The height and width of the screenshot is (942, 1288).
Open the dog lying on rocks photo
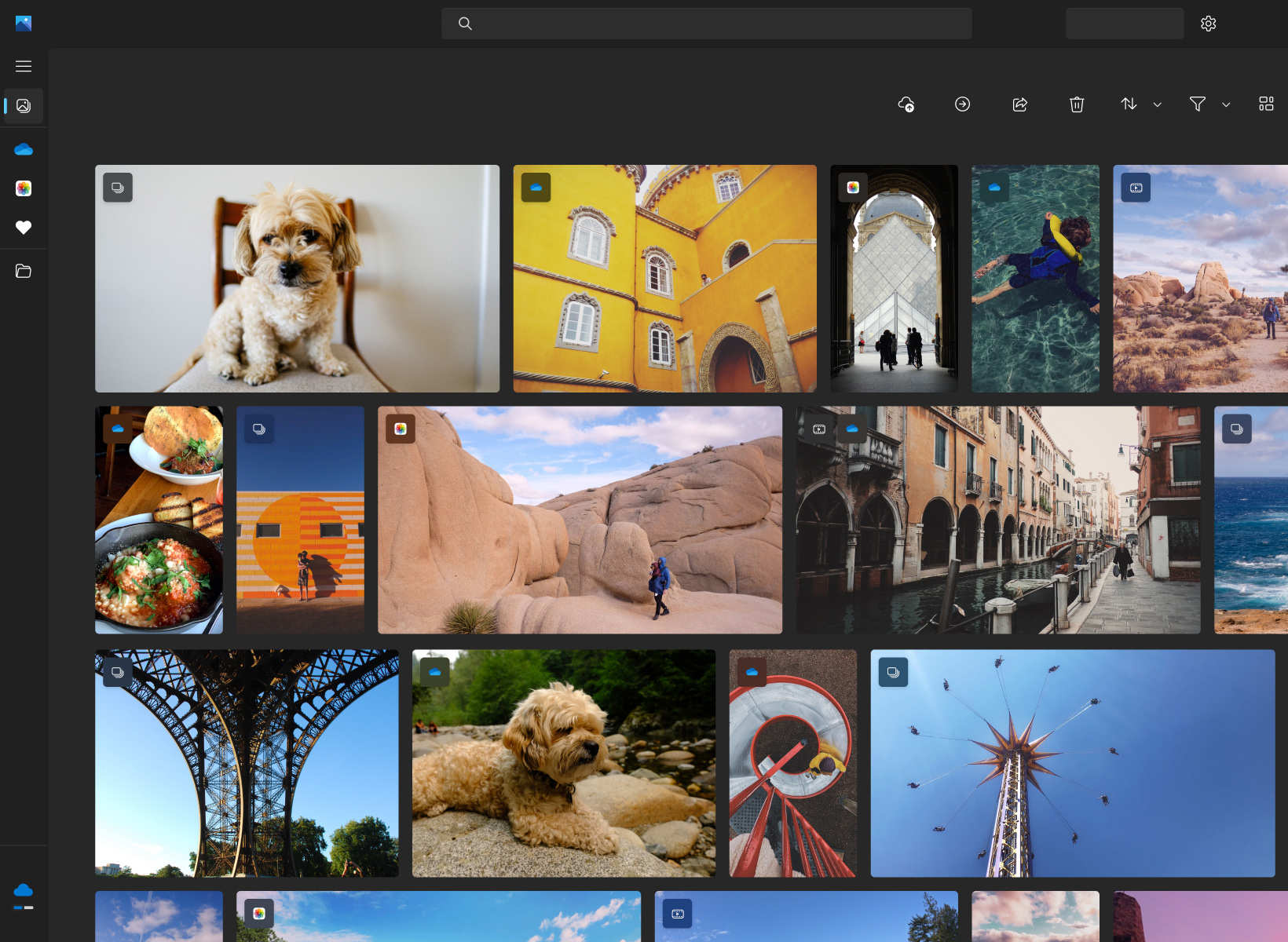click(564, 763)
